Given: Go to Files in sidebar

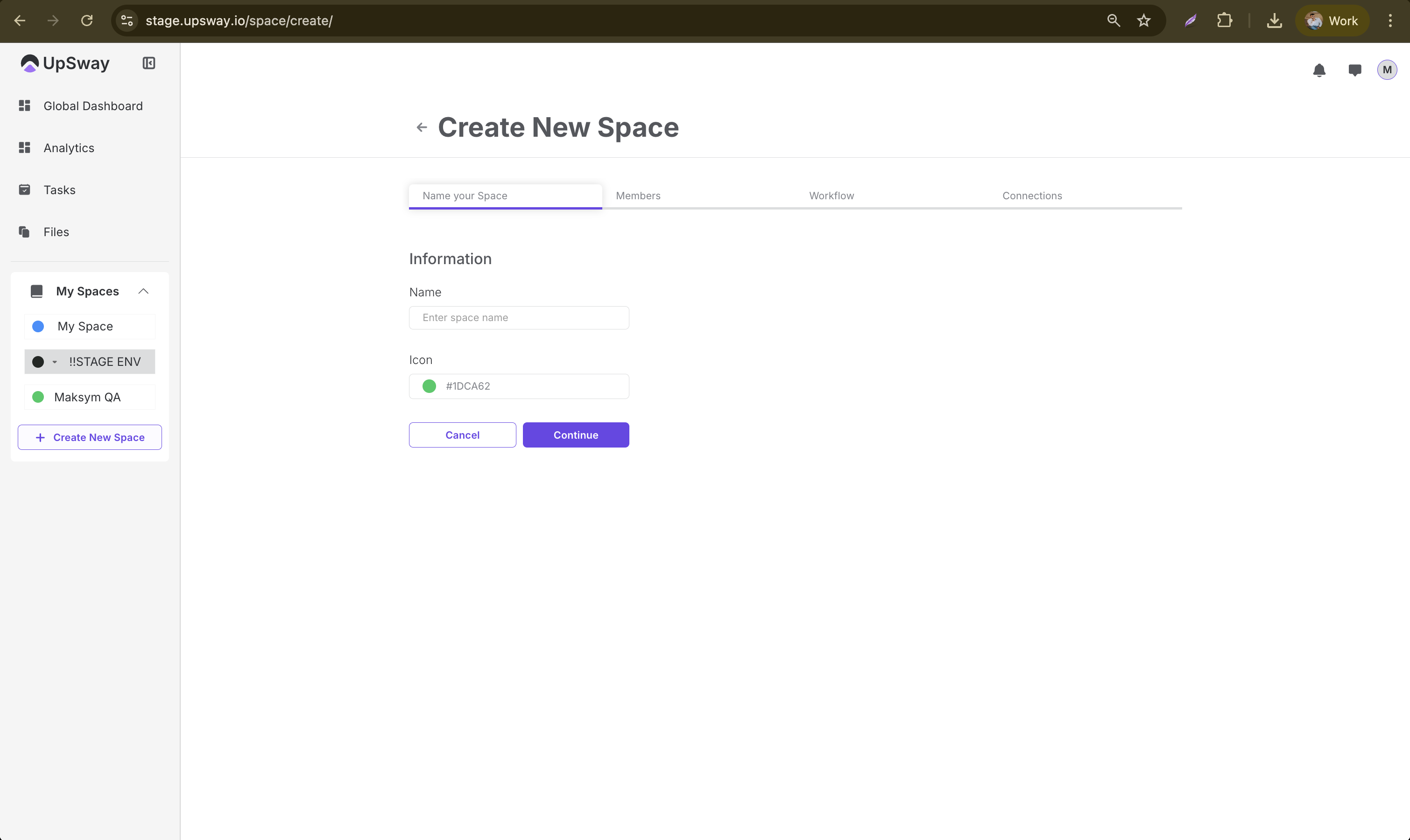Looking at the screenshot, I should pos(56,232).
